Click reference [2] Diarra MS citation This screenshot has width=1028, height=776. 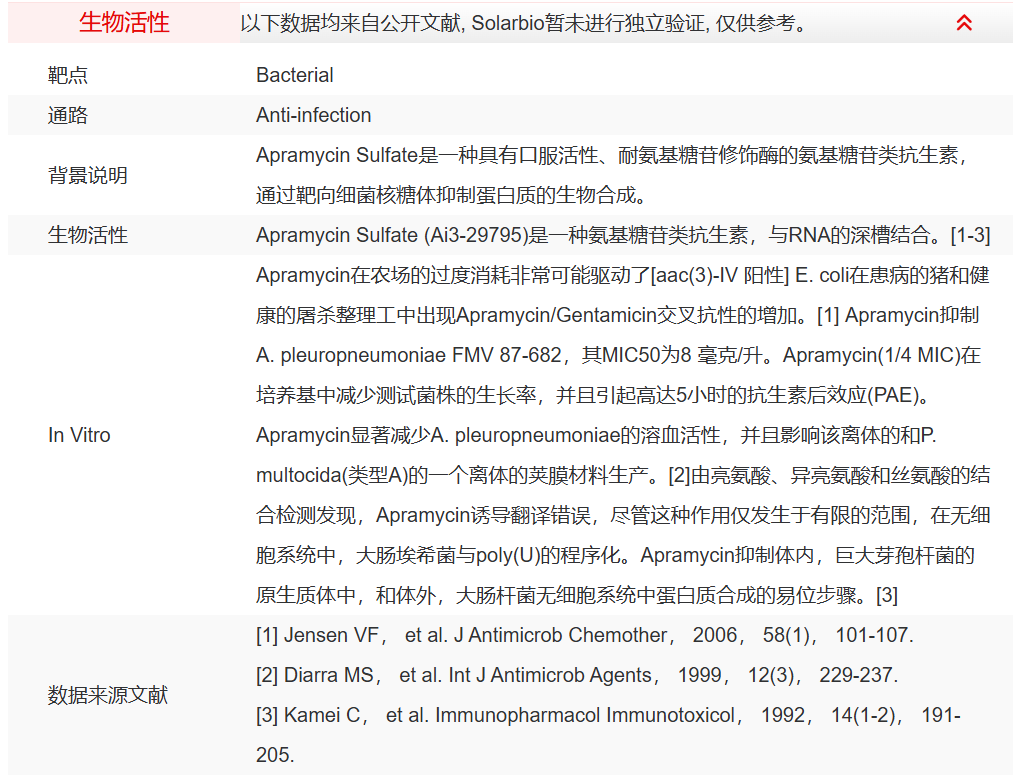(577, 675)
